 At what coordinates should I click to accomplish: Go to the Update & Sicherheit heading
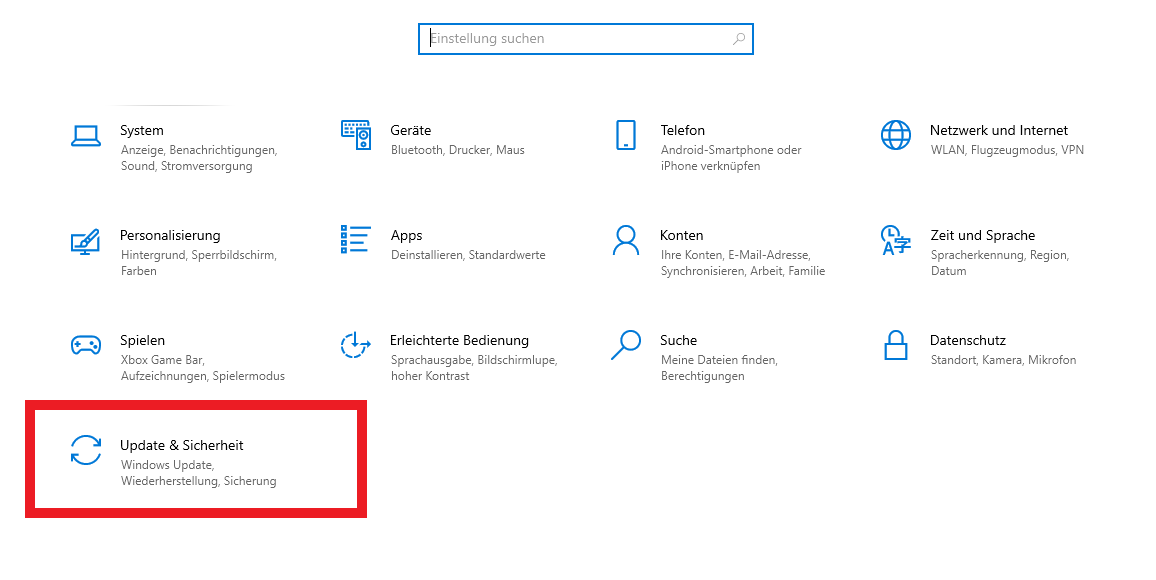tap(181, 445)
